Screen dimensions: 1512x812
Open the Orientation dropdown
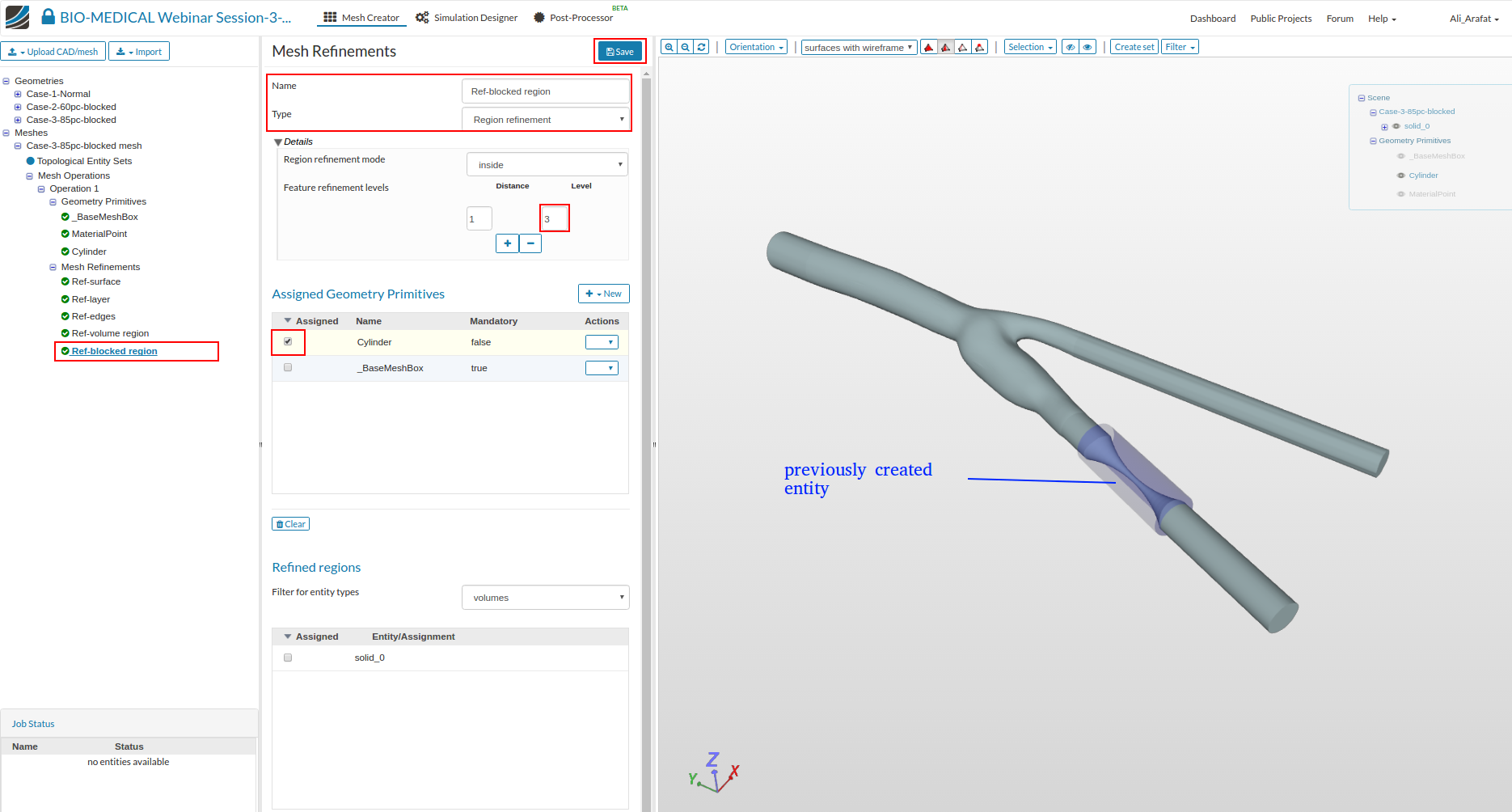(x=756, y=47)
